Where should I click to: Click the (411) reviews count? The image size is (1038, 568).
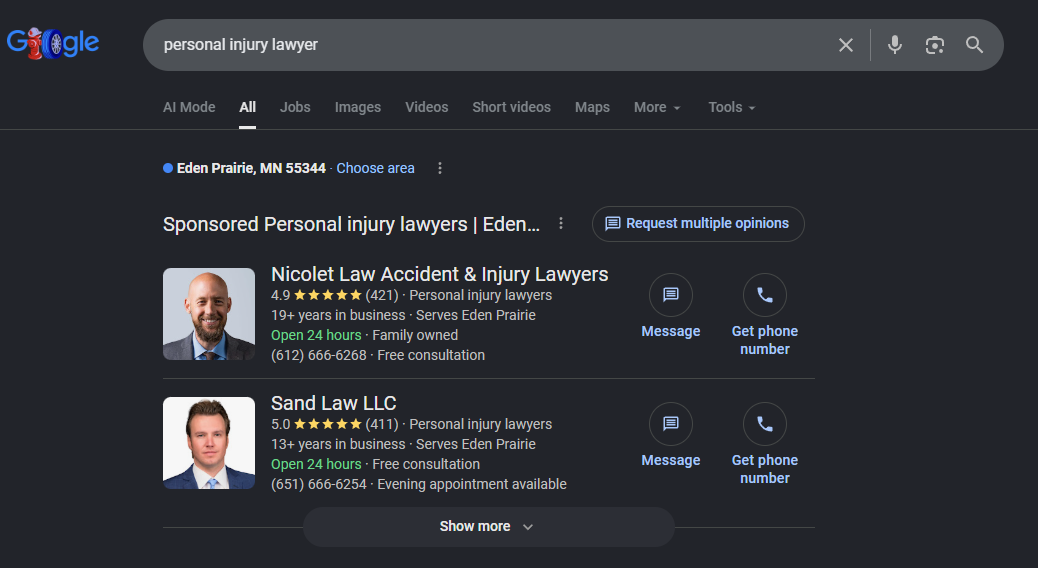pos(382,424)
